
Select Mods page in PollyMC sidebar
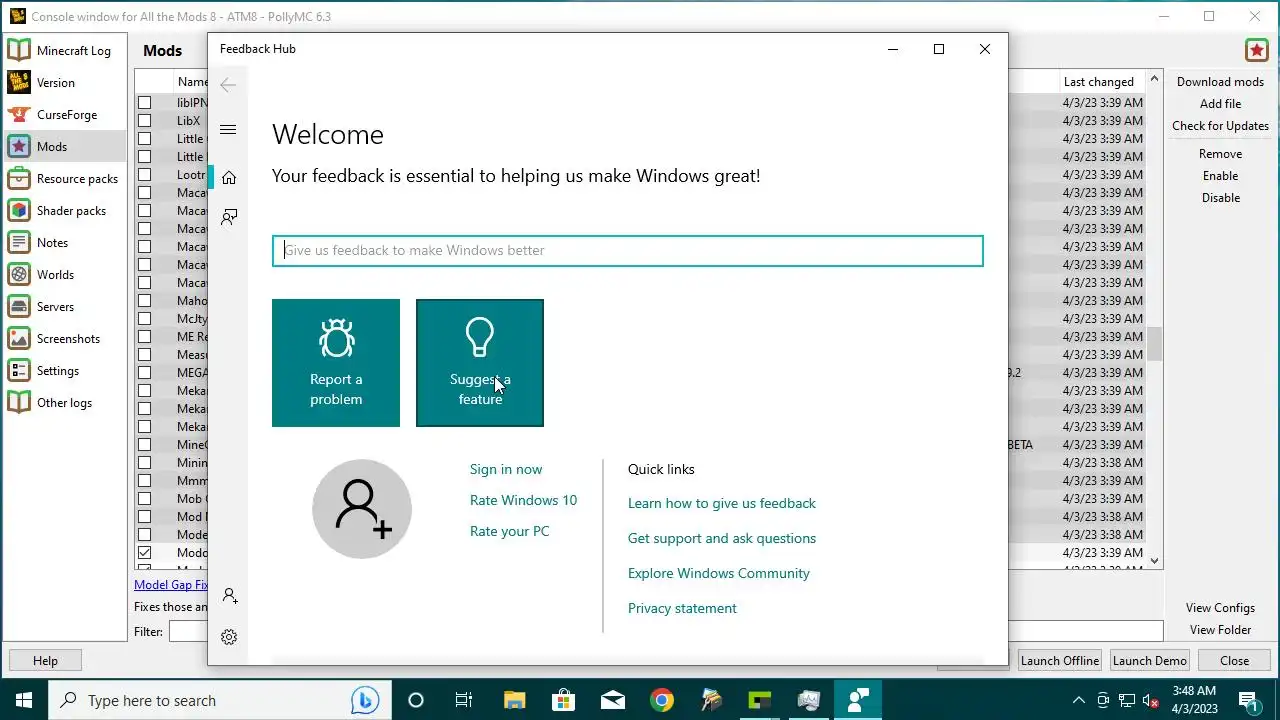coord(66,146)
